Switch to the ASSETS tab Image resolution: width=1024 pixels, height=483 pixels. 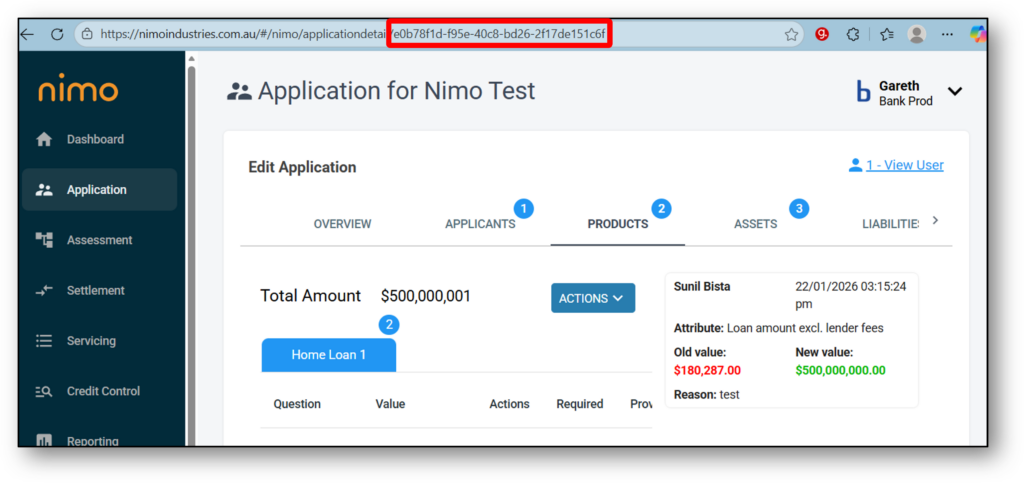755,224
